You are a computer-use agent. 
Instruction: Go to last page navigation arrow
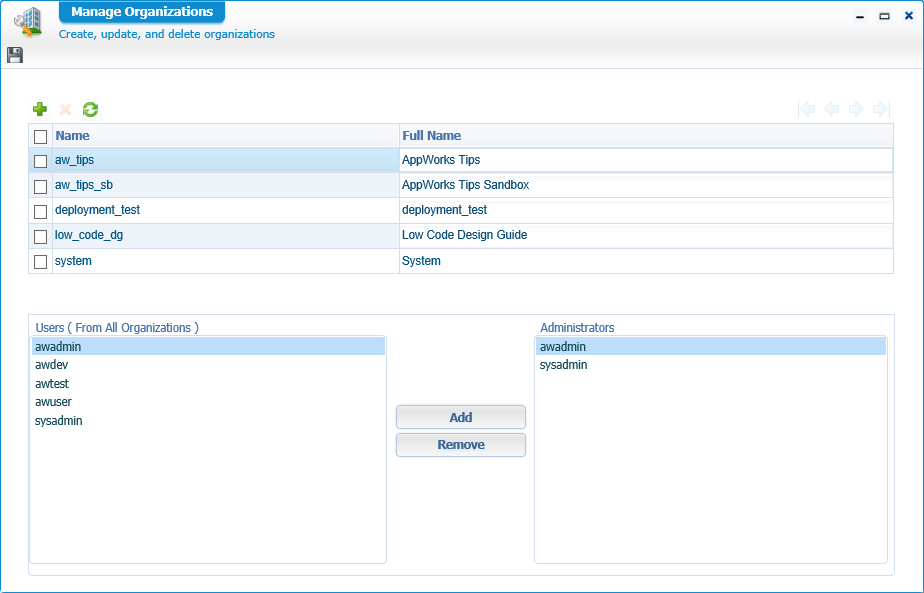(882, 109)
